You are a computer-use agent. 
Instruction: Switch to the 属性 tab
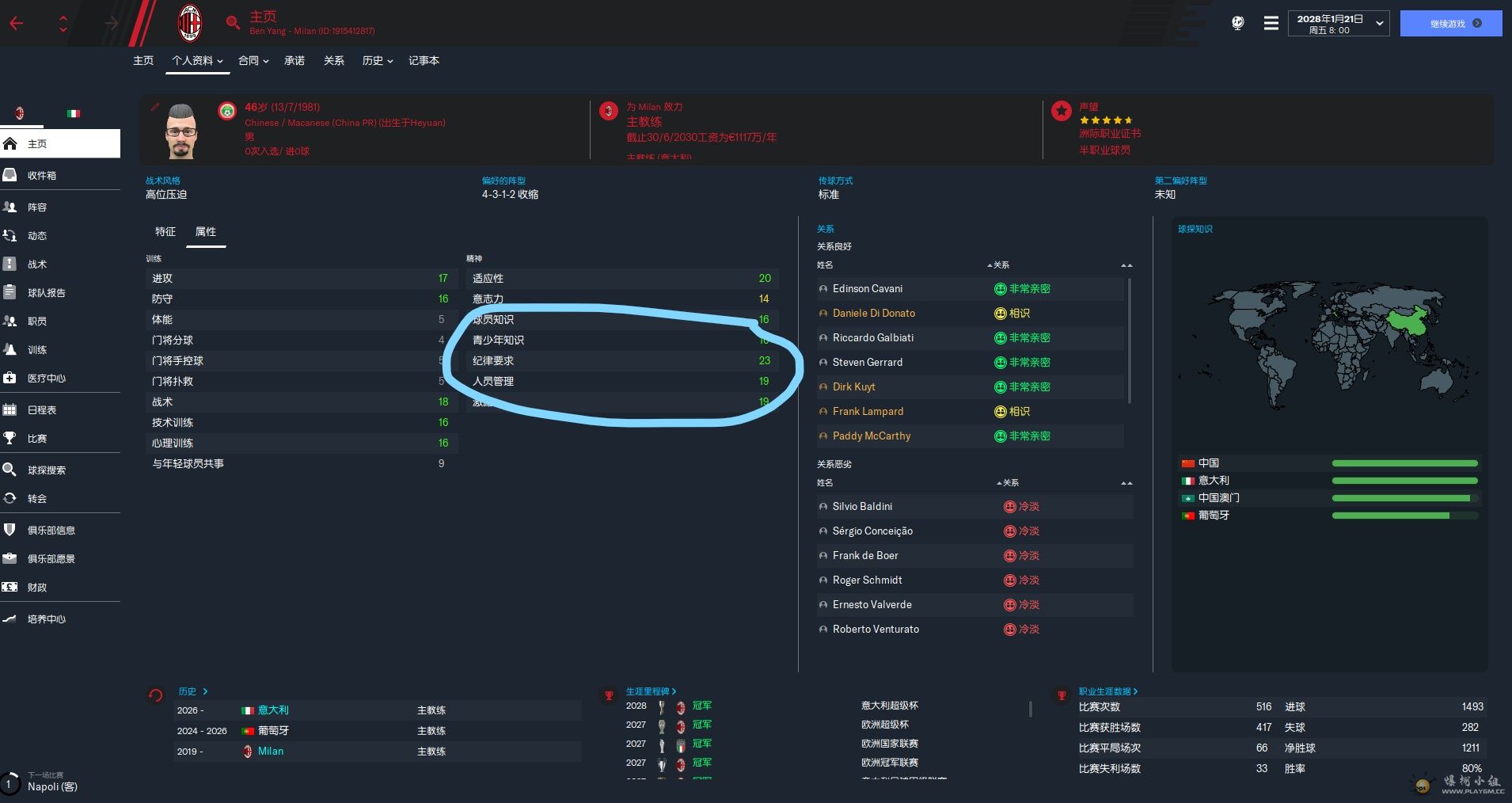[206, 231]
